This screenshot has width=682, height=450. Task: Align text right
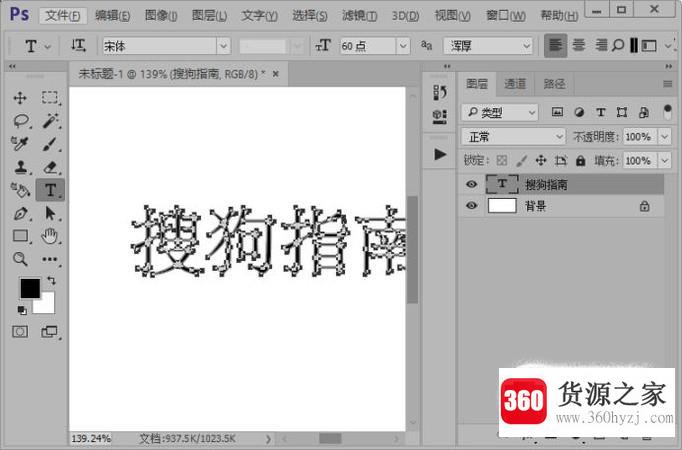point(601,45)
